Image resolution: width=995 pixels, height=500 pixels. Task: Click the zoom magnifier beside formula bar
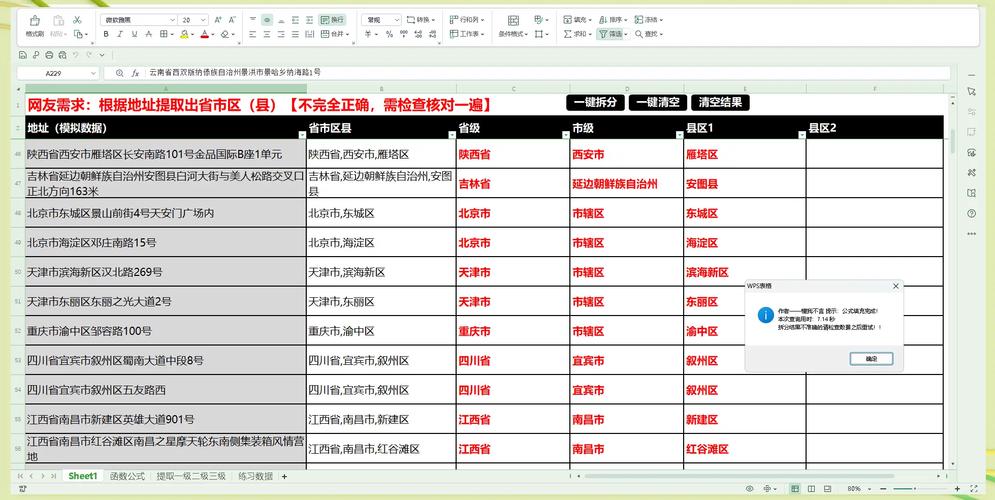[x=119, y=74]
